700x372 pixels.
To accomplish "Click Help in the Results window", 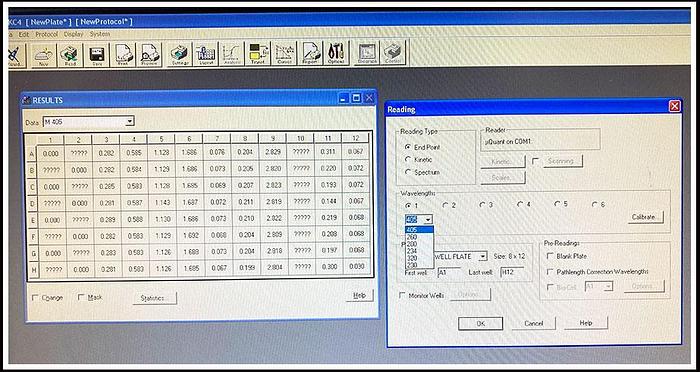I will coord(359,296).
